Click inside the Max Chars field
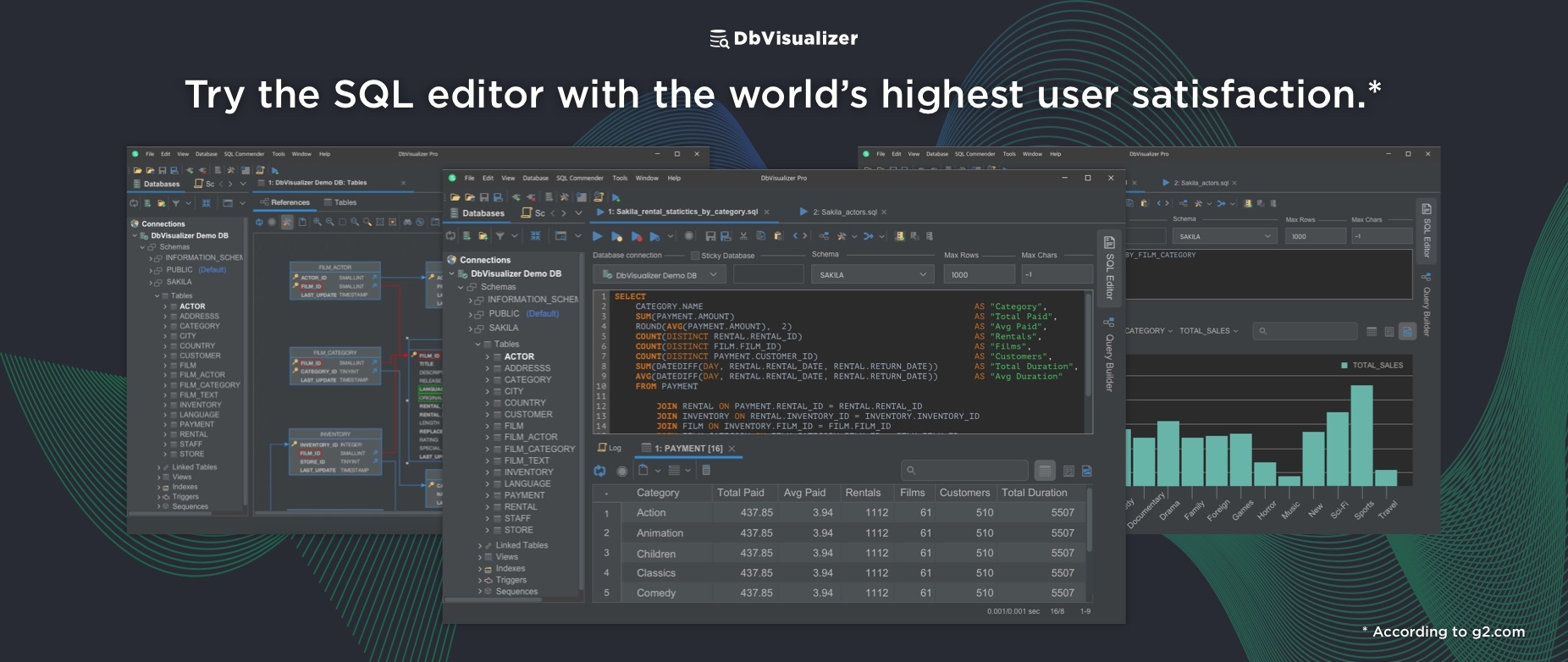The width and height of the screenshot is (1568, 662). 1057,274
